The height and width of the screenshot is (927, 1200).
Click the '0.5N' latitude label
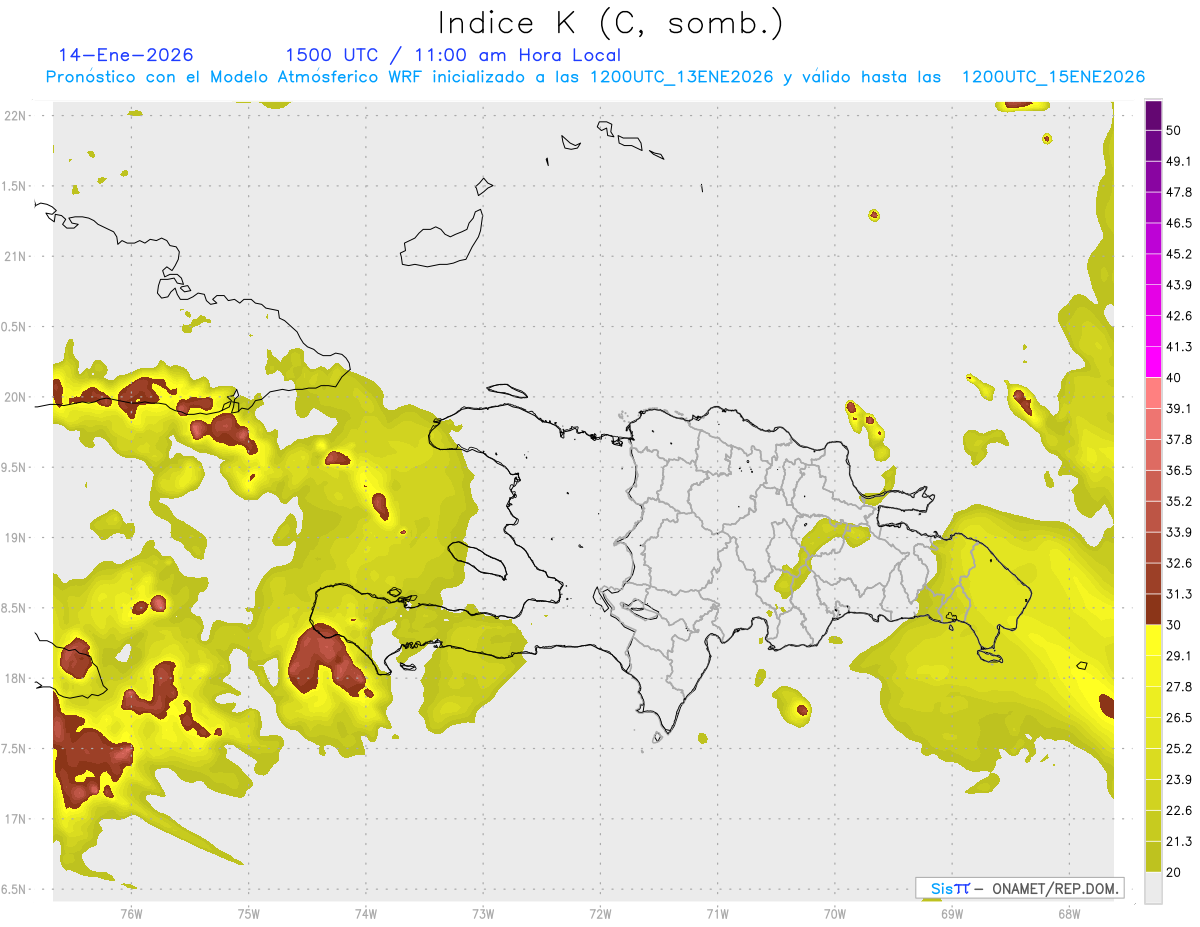(x=15, y=327)
